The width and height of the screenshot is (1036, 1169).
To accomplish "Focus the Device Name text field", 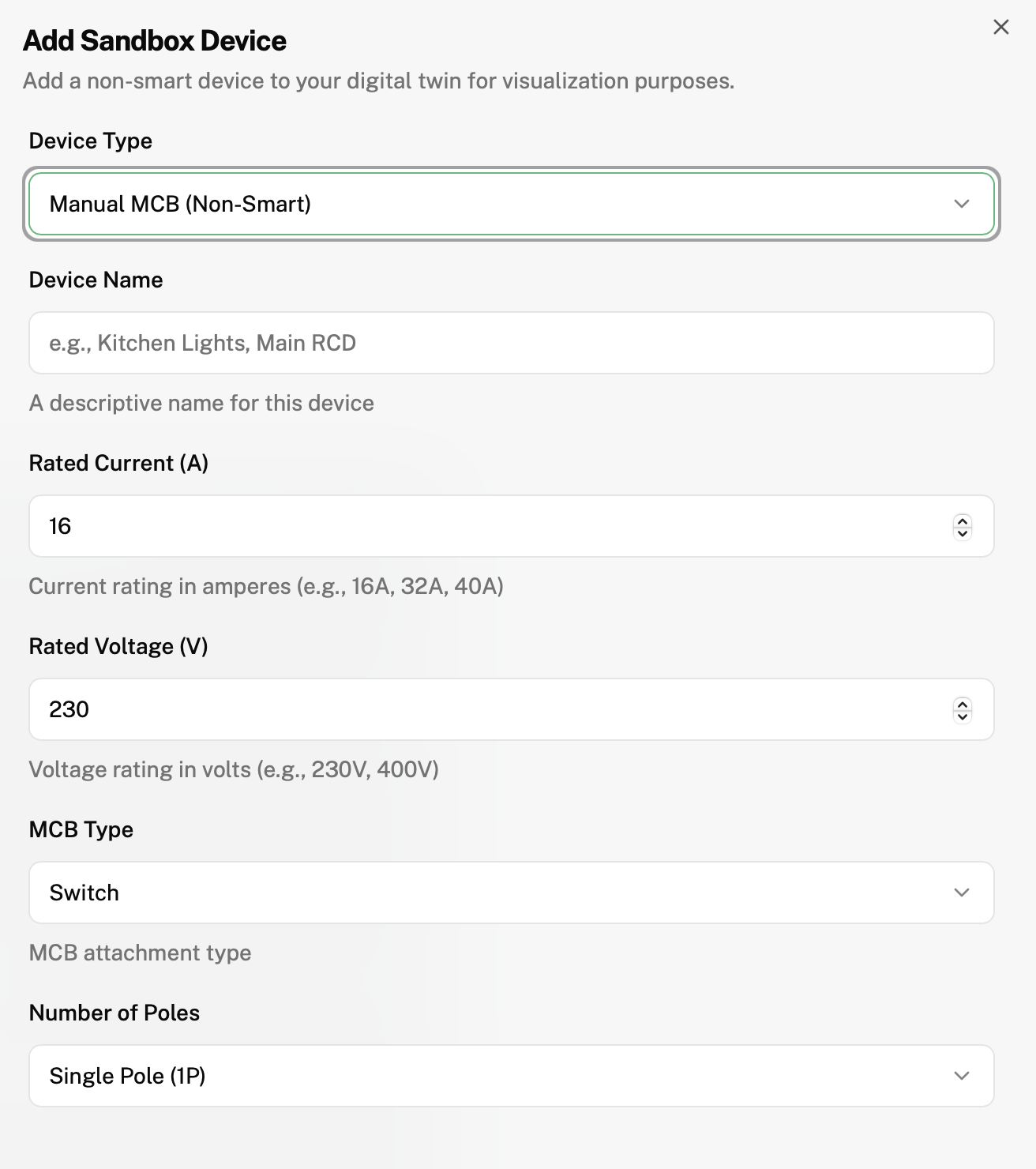I will click(x=511, y=343).
